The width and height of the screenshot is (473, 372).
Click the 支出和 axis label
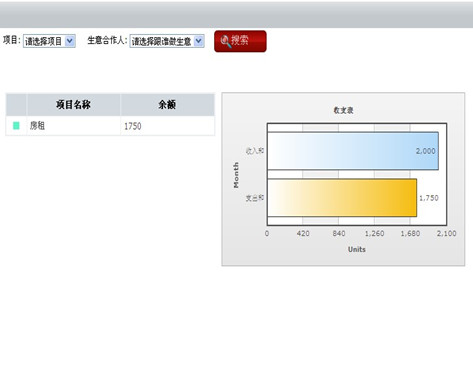[255, 198]
